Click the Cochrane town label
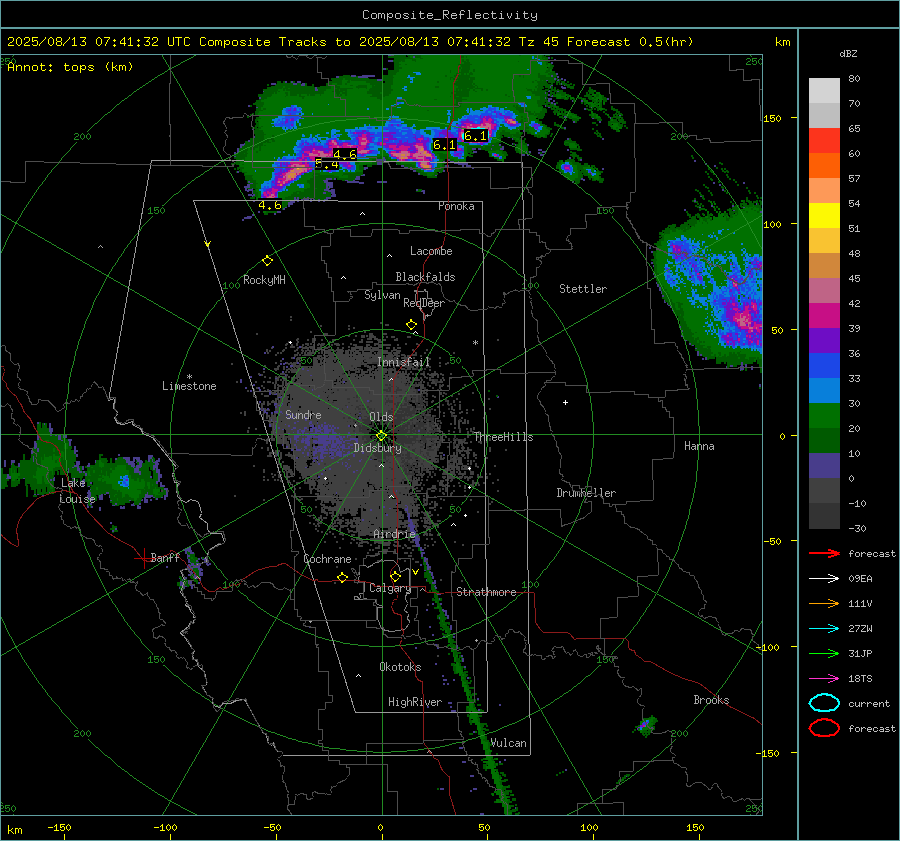The height and width of the screenshot is (841, 900). coord(327,559)
